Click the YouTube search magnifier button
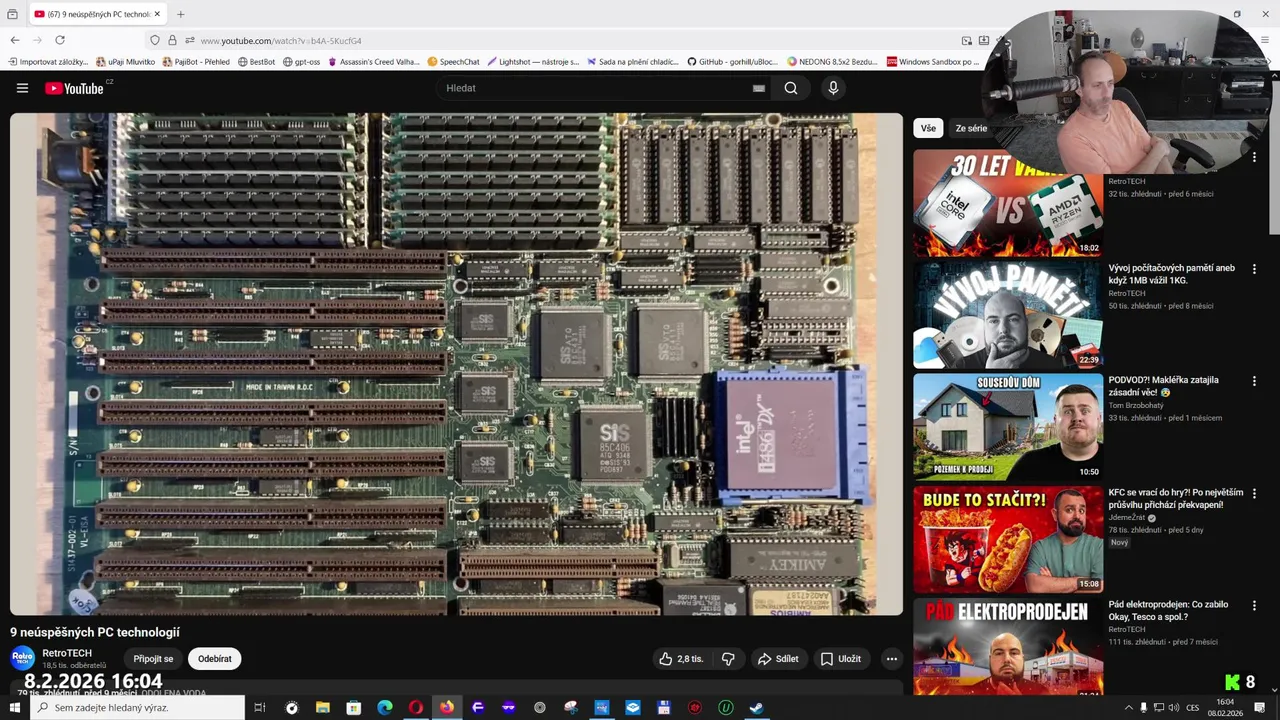The height and width of the screenshot is (720, 1280). (x=791, y=88)
